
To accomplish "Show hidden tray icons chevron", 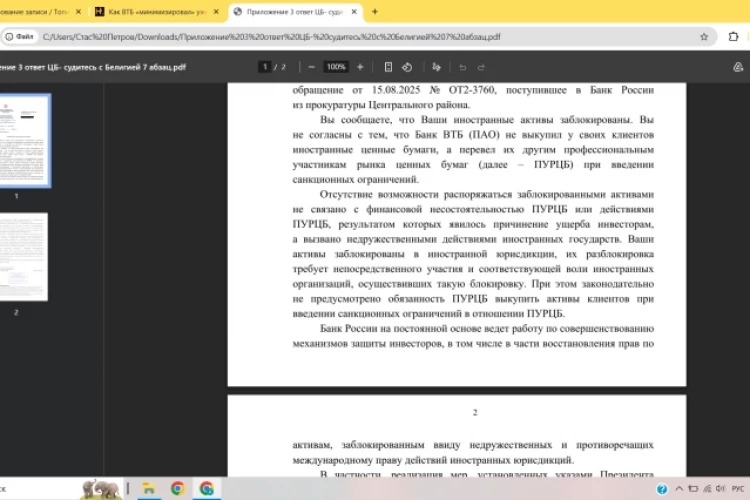I will (679, 489).
